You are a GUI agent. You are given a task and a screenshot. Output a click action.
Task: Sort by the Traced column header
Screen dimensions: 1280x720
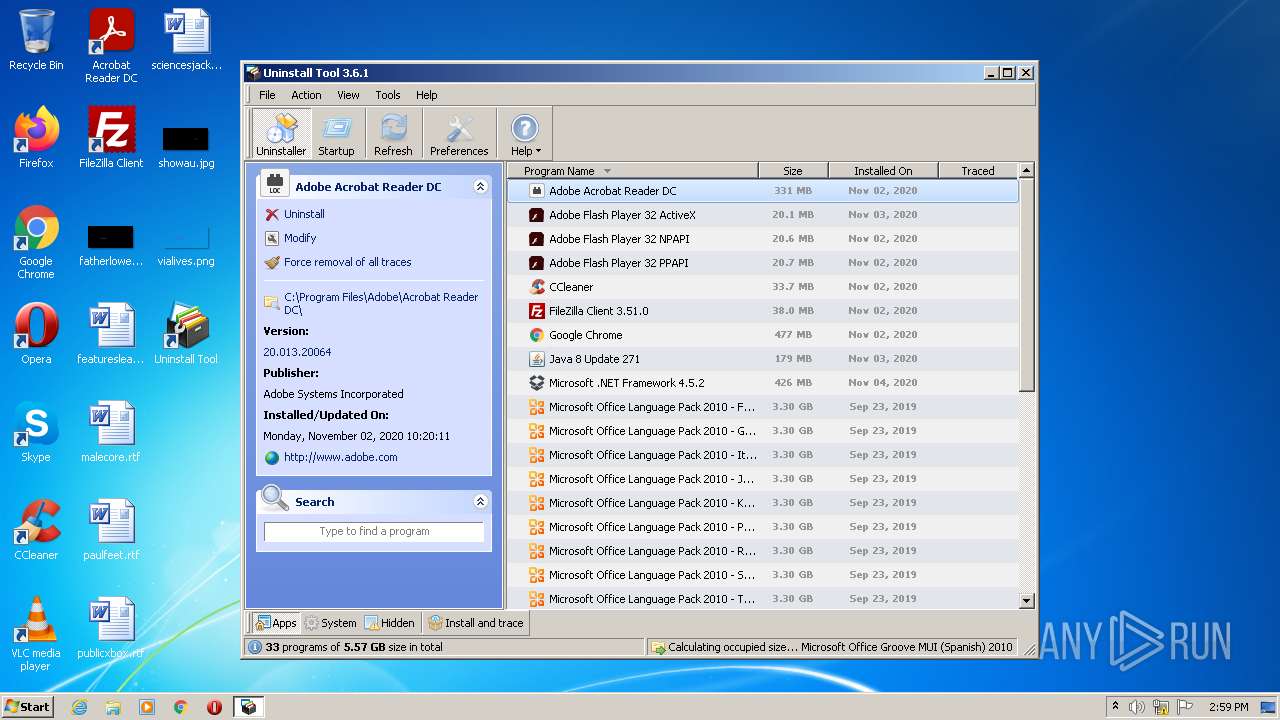(x=978, y=171)
